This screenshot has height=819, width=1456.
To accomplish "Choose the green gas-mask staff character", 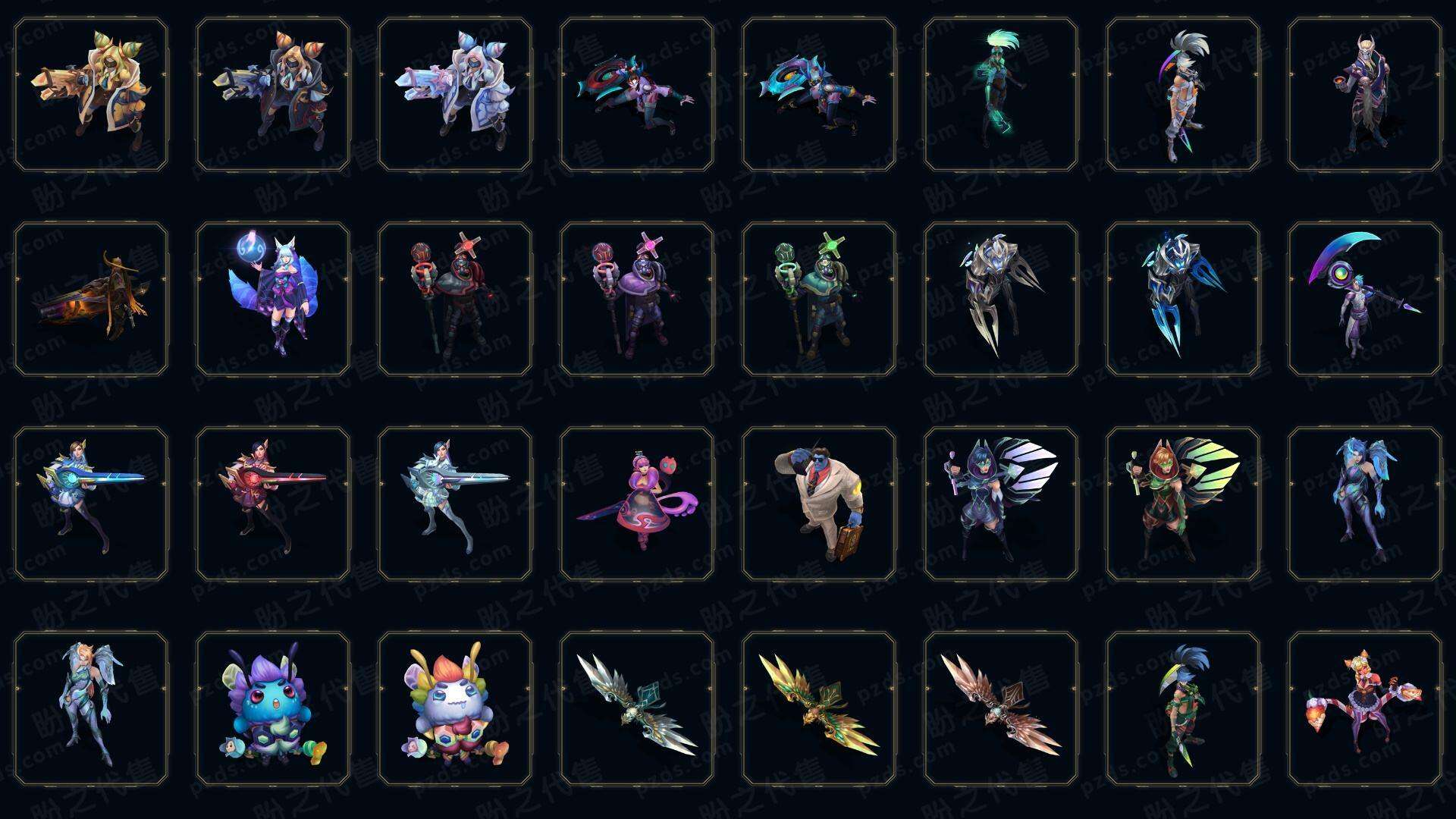I will coord(819,299).
